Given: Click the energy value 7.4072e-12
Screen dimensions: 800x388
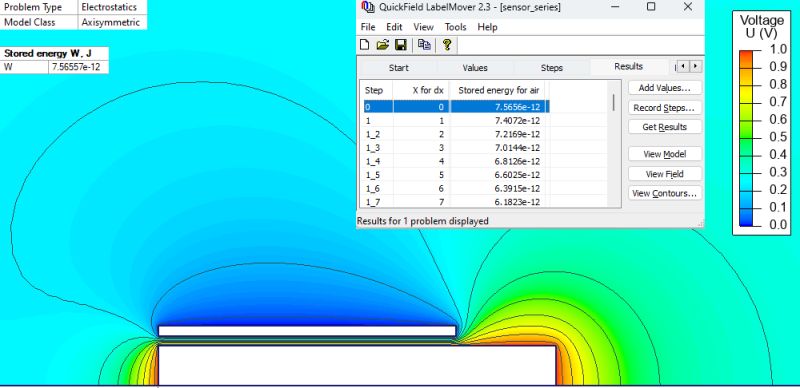Looking at the screenshot, I should click(517, 120).
